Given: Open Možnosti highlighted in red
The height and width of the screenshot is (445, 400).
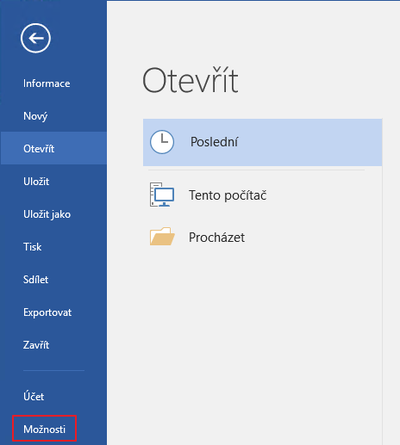Looking at the screenshot, I should [44, 429].
